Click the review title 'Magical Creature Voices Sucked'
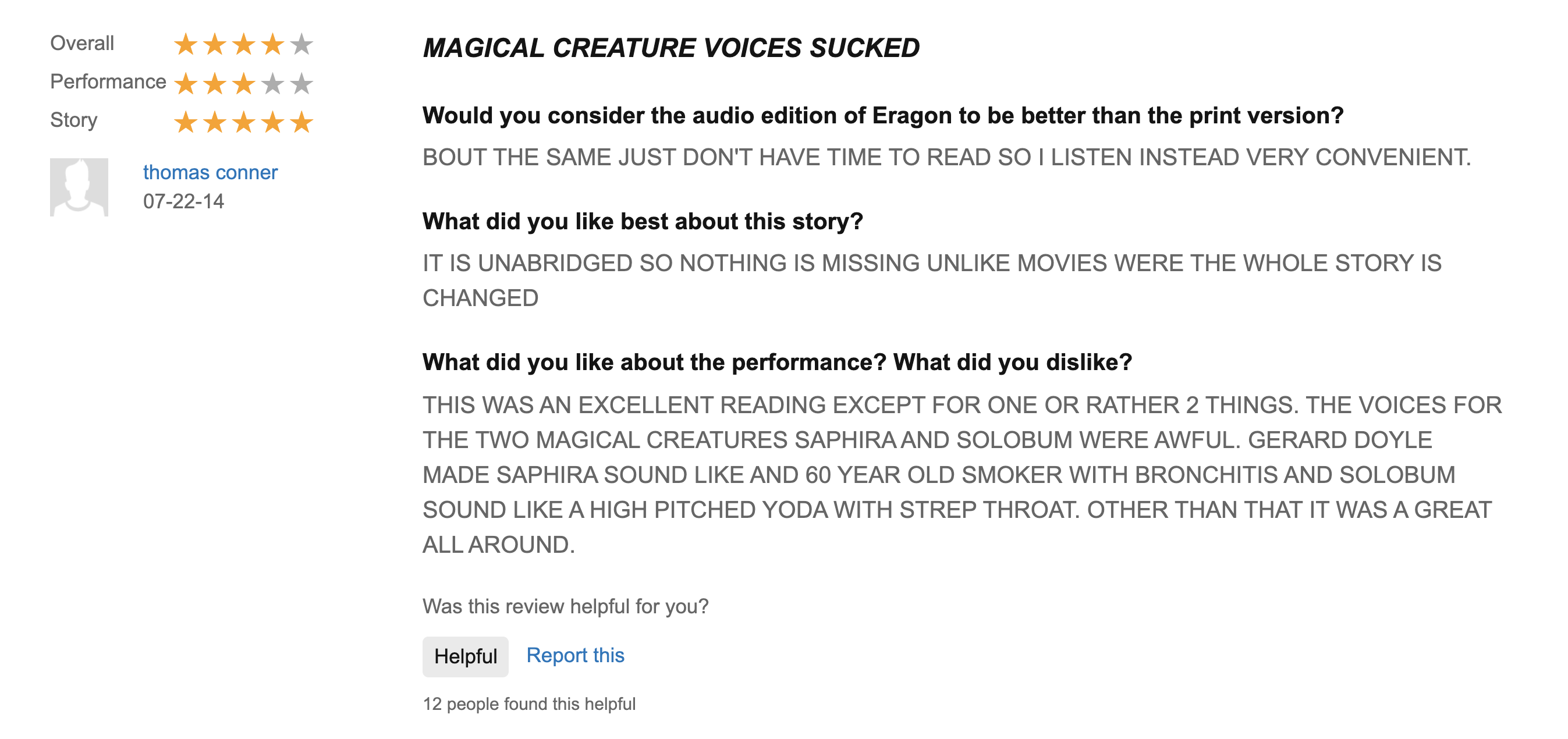This screenshot has height=739, width=1568. click(x=671, y=48)
